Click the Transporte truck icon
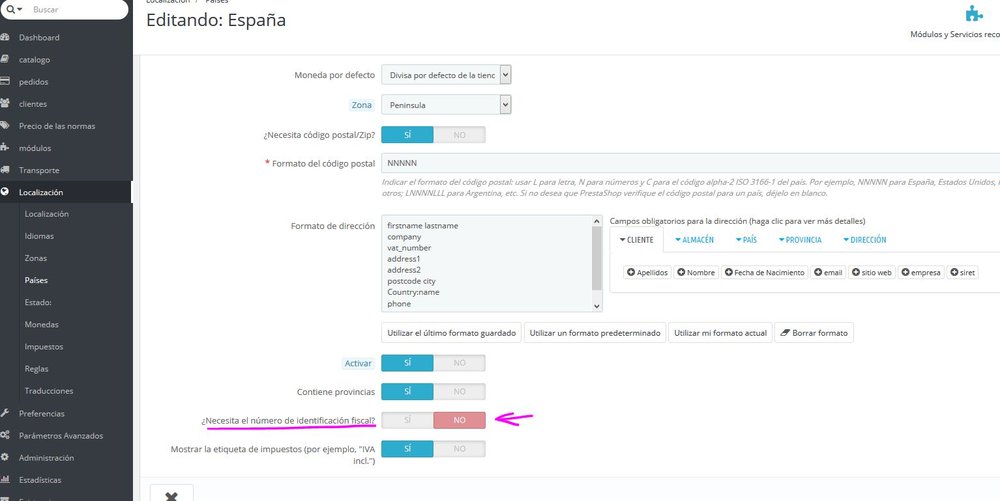 pos(6,170)
